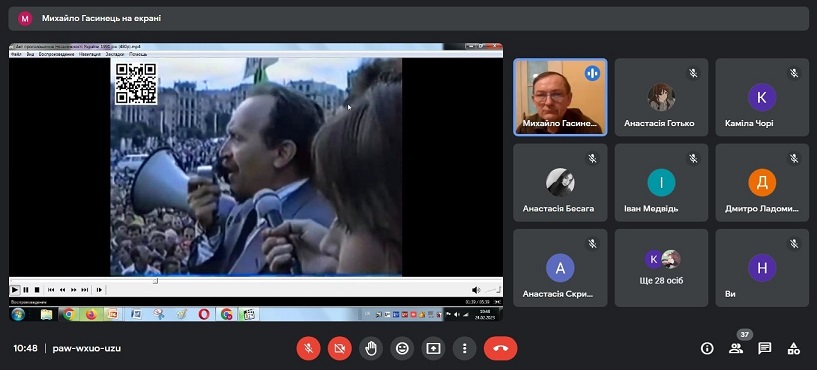Select Іван Медвідь participant tile
The height and width of the screenshot is (370, 817).
(x=661, y=182)
